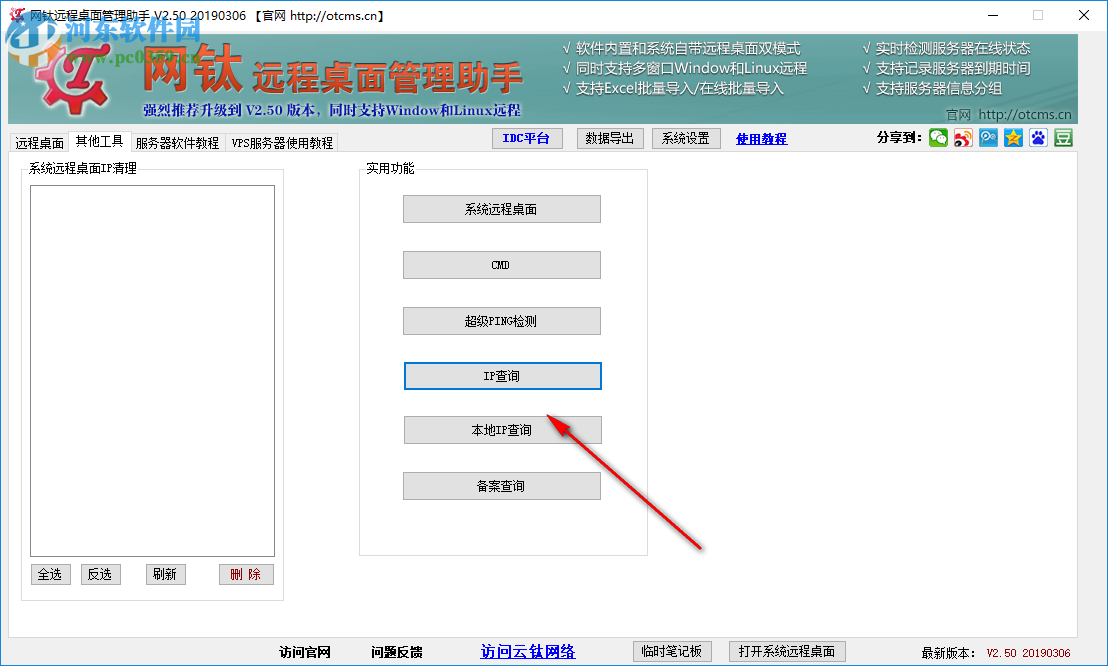
Task: Share via the WeChat icon
Action: (x=938, y=137)
